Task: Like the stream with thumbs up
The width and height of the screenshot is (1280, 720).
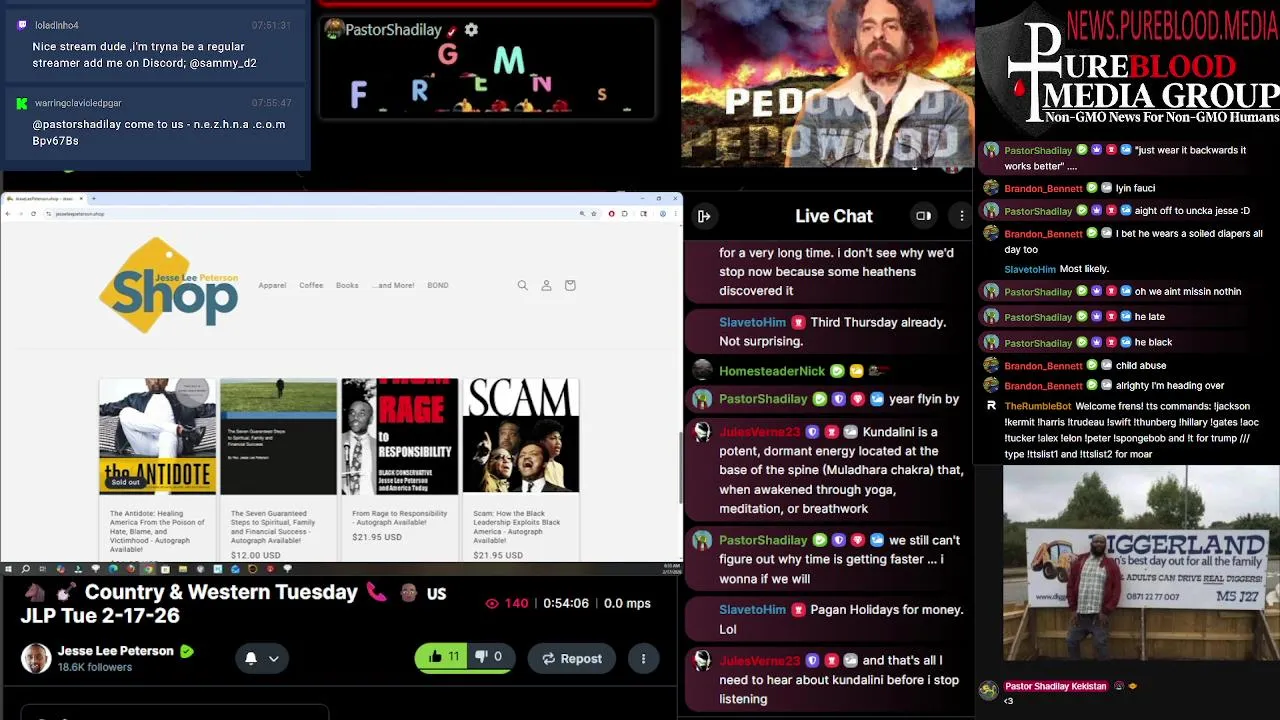Action: click(443, 657)
